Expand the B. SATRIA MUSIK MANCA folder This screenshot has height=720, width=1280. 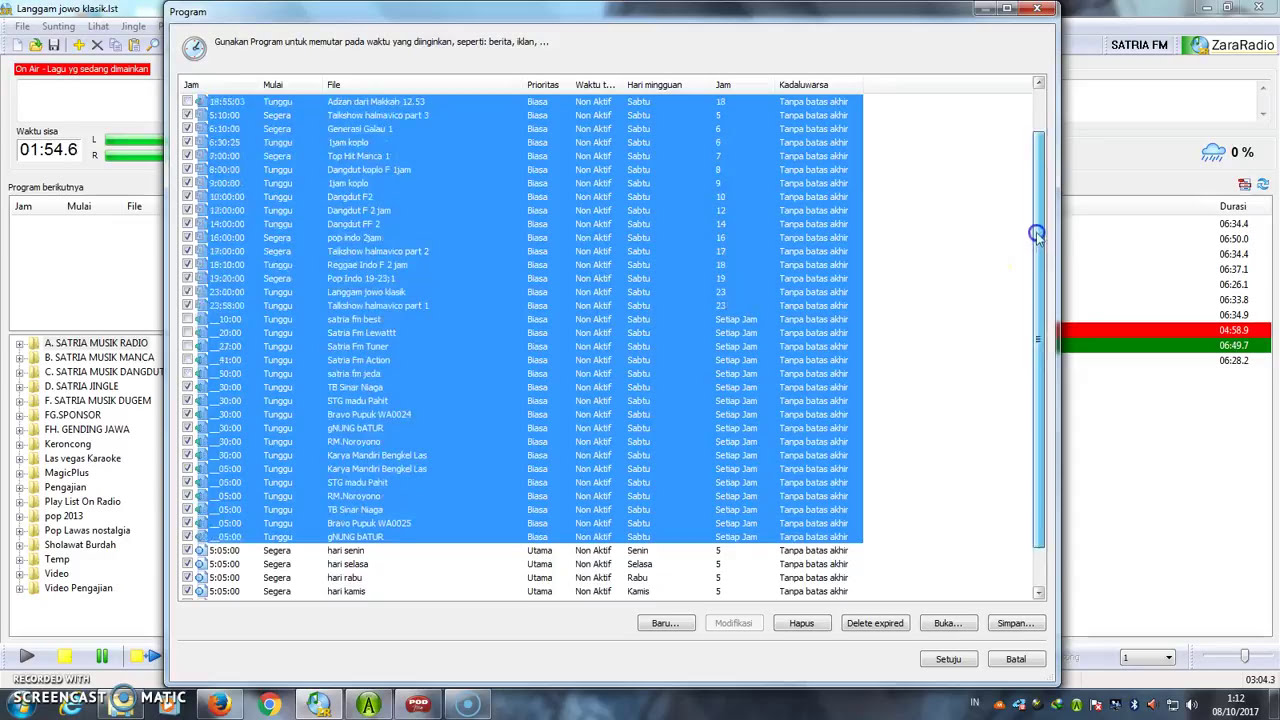click(20, 357)
